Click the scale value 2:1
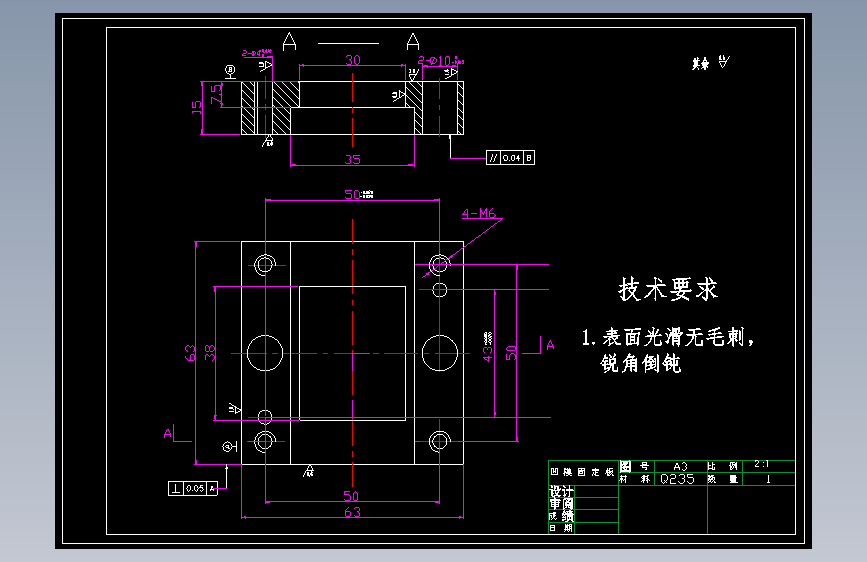867x562 pixels. tap(761, 464)
